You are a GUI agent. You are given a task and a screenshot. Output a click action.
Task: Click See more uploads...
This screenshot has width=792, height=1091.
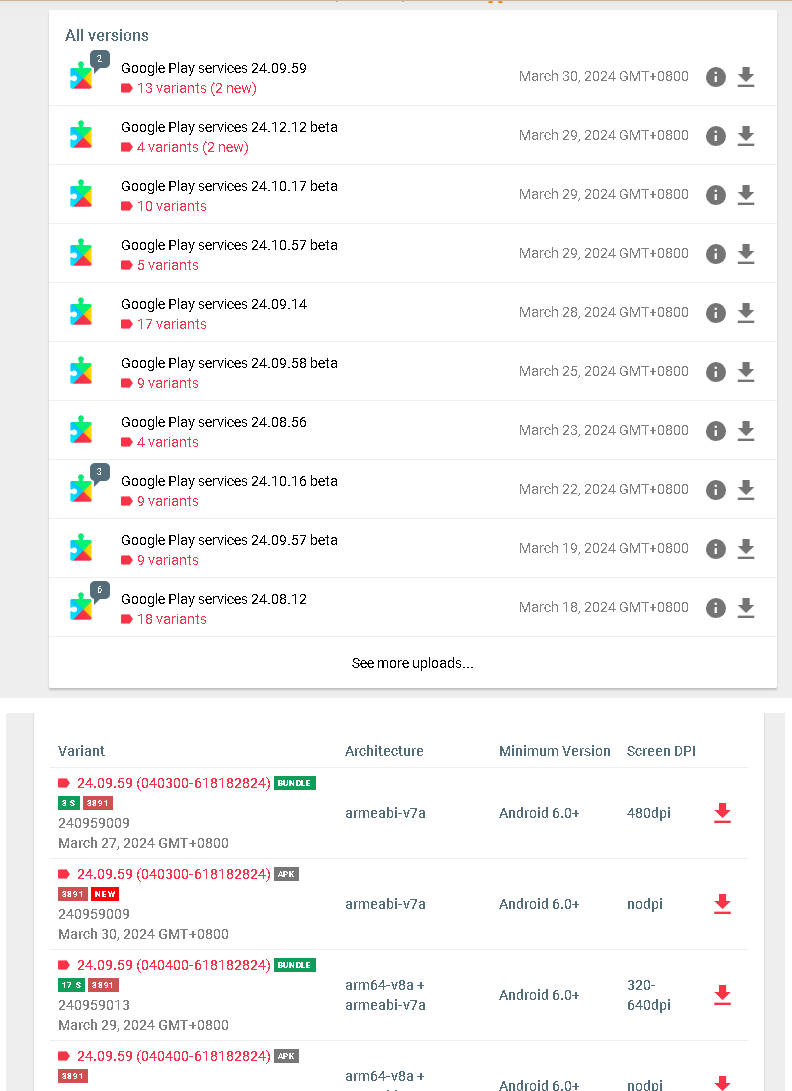(x=413, y=663)
